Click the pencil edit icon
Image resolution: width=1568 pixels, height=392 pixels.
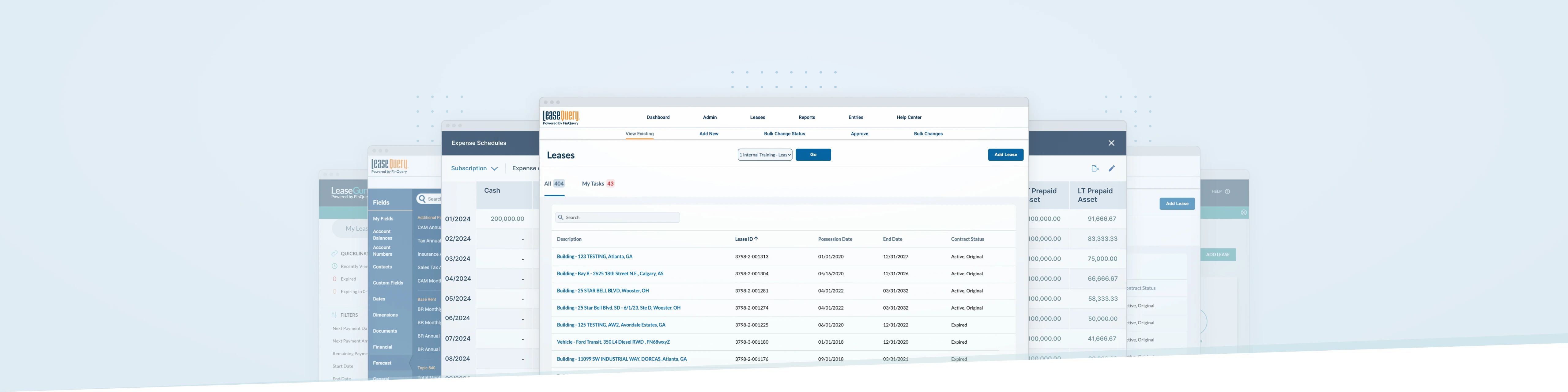pyautogui.click(x=1111, y=169)
